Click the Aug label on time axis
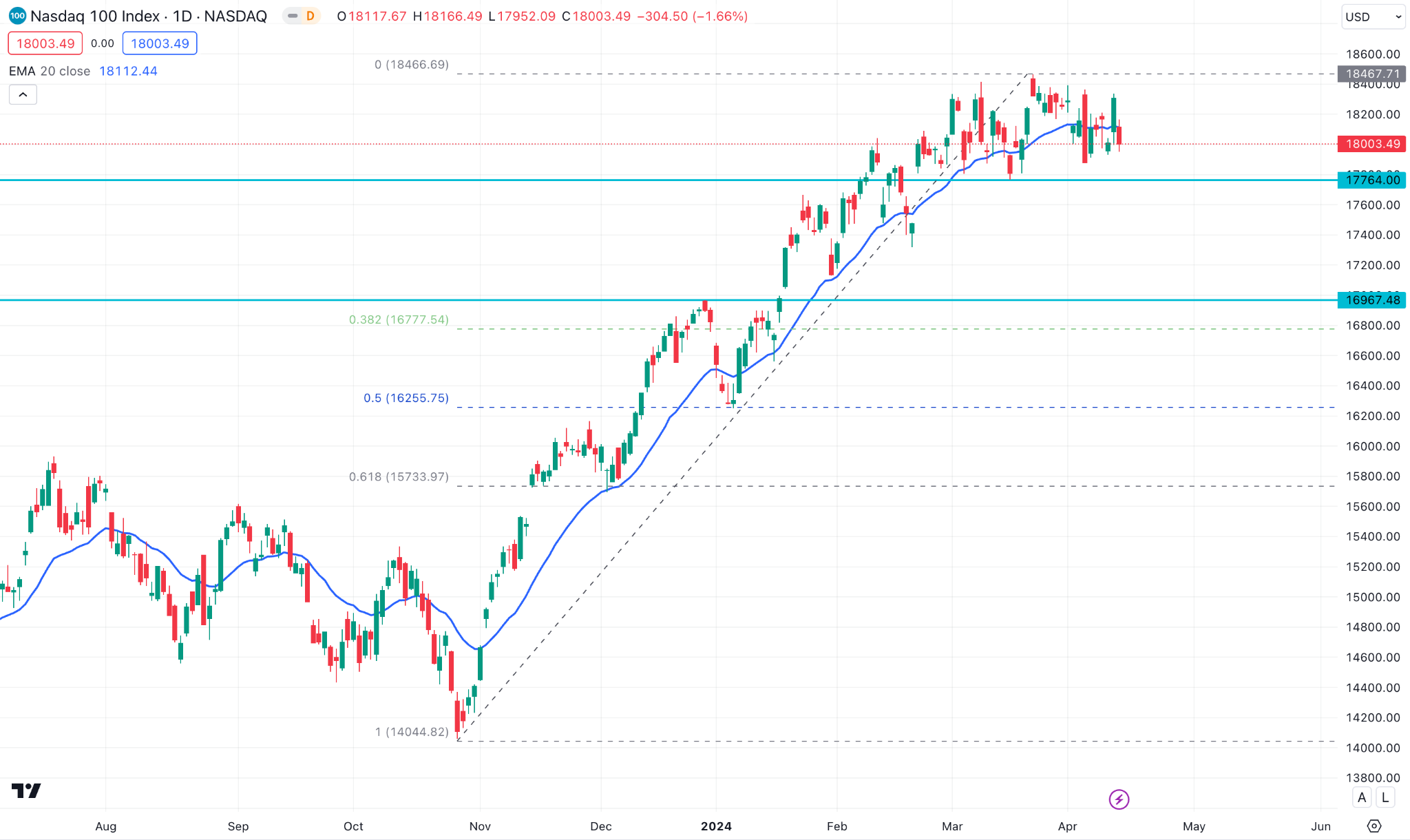The width and height of the screenshot is (1410, 840). click(105, 826)
